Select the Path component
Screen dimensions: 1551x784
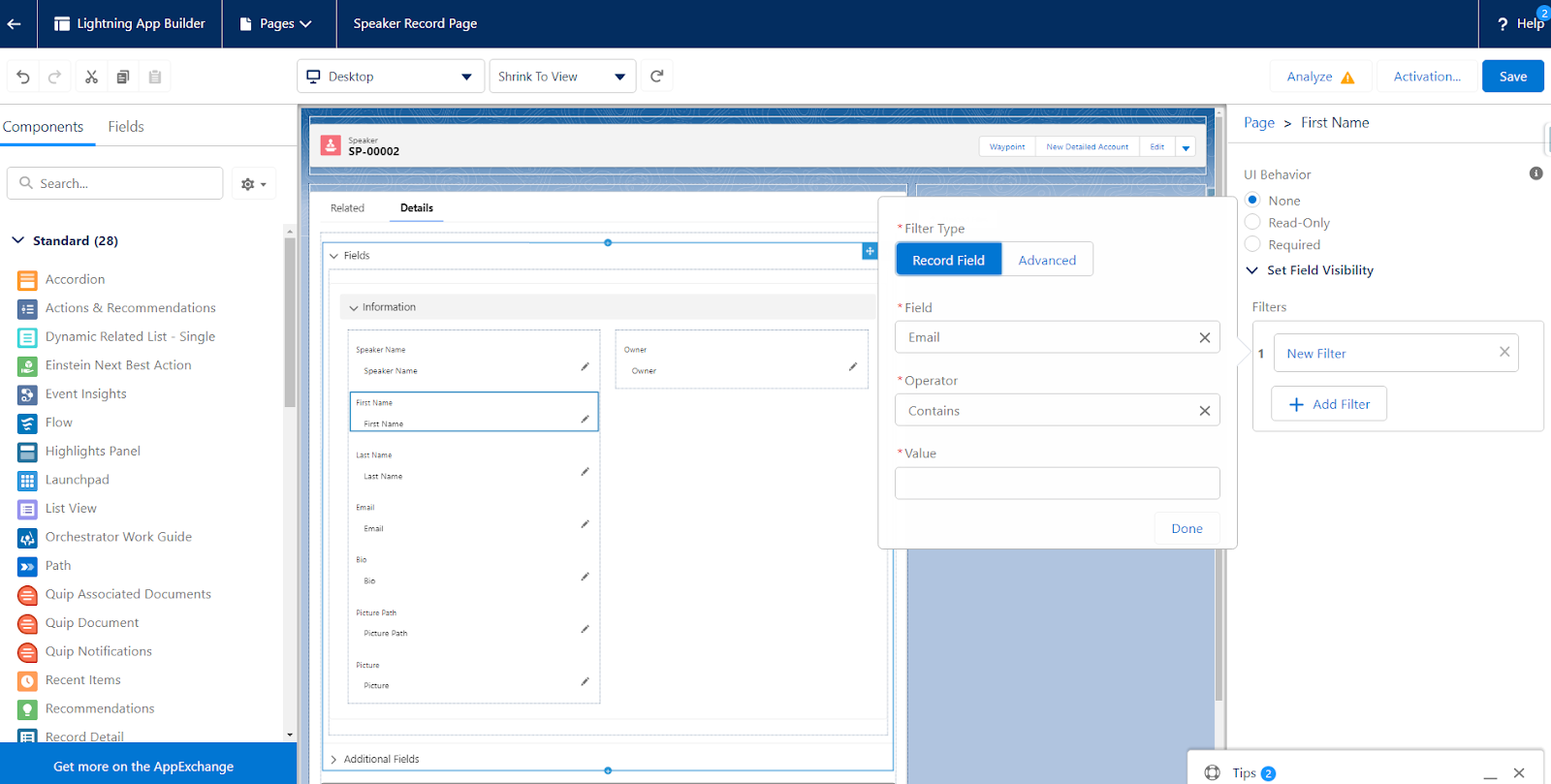click(x=57, y=566)
